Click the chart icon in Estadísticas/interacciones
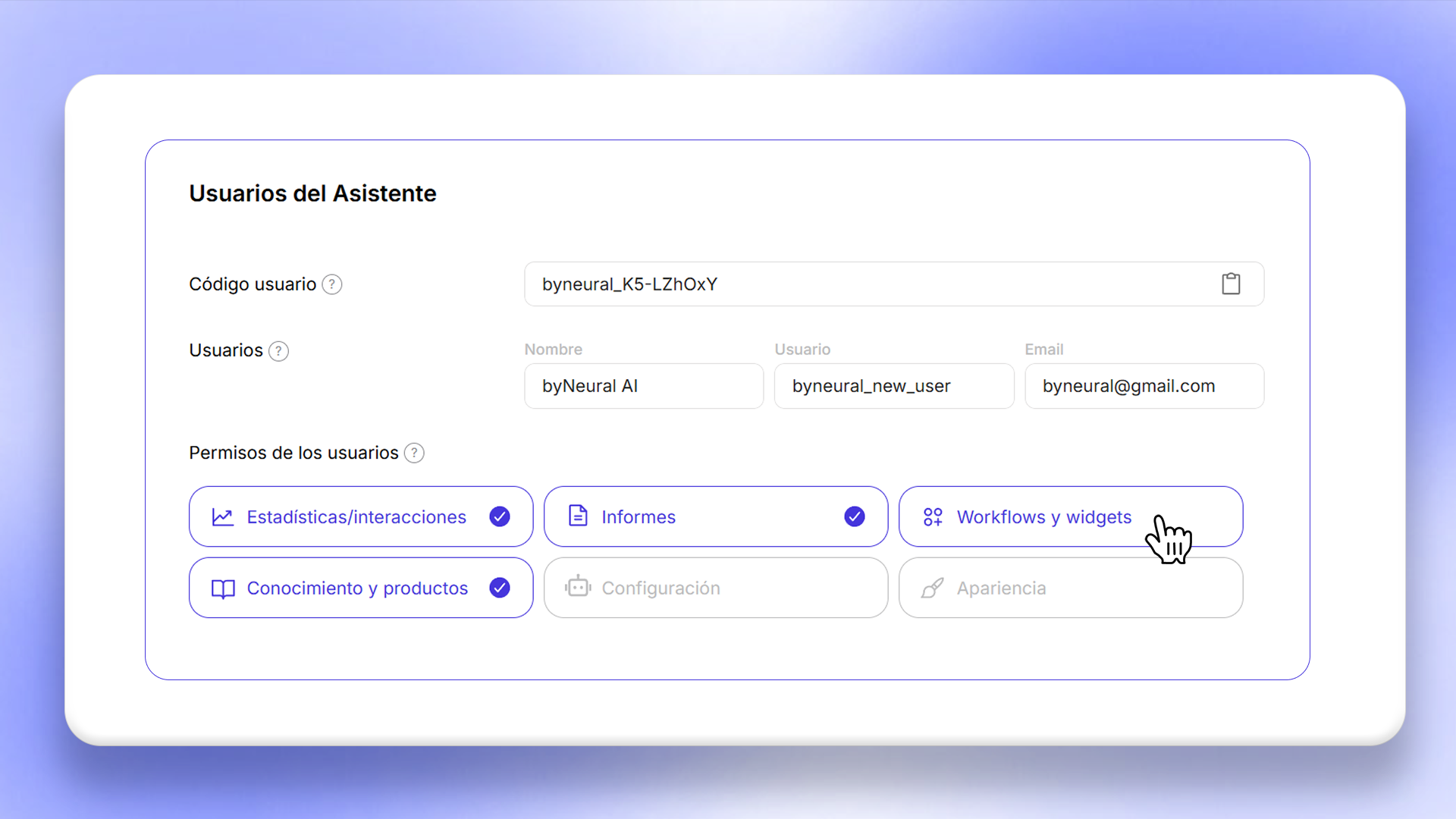This screenshot has width=1456, height=819. (x=223, y=517)
